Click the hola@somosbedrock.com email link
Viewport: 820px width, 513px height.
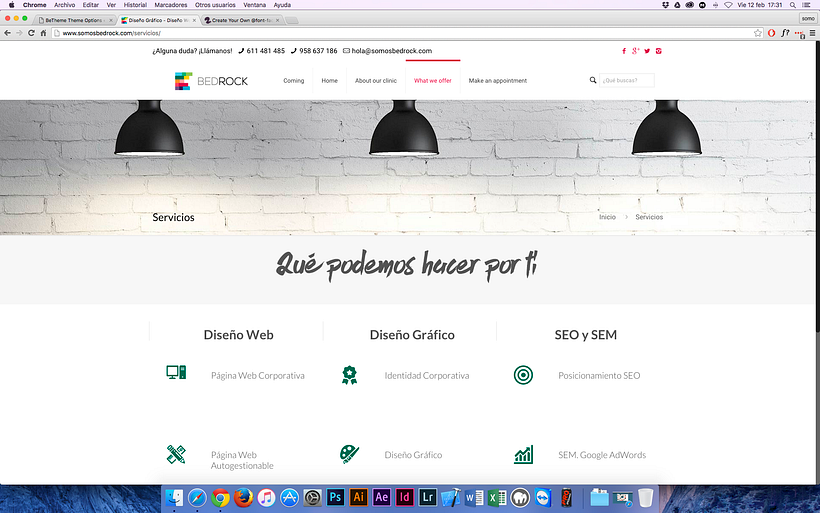(392, 51)
